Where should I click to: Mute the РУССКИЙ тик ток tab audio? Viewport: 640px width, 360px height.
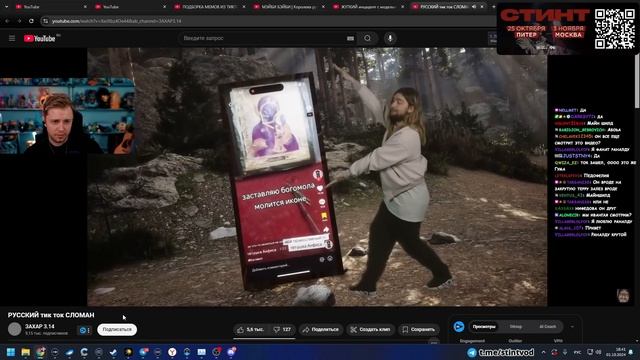474,7
